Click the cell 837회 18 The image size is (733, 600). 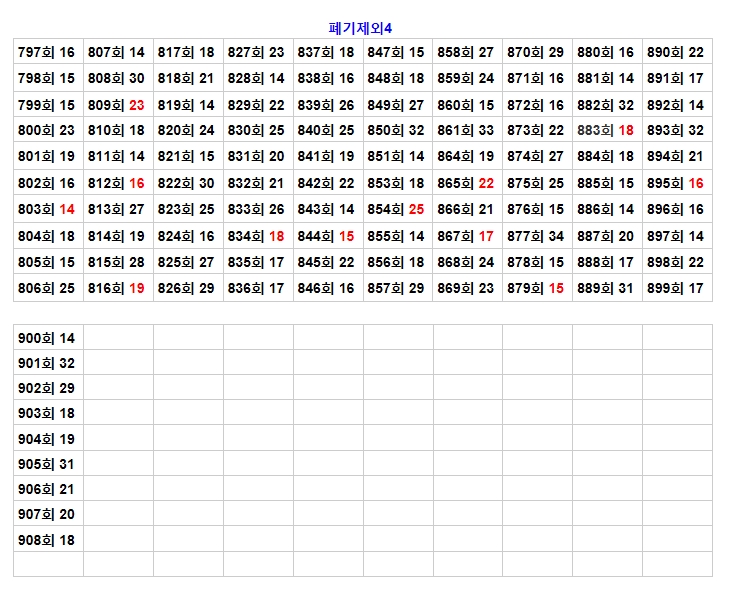click(x=326, y=52)
